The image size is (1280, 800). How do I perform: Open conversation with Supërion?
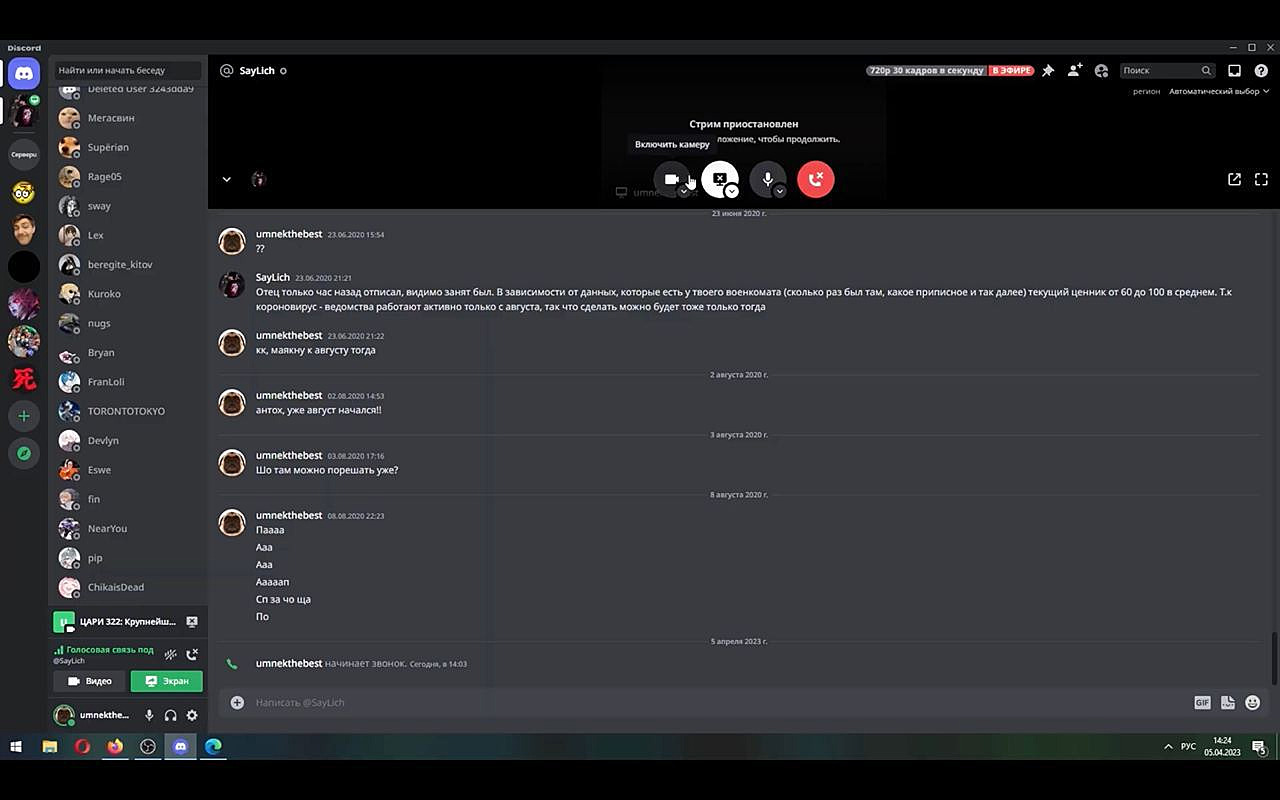pos(128,147)
